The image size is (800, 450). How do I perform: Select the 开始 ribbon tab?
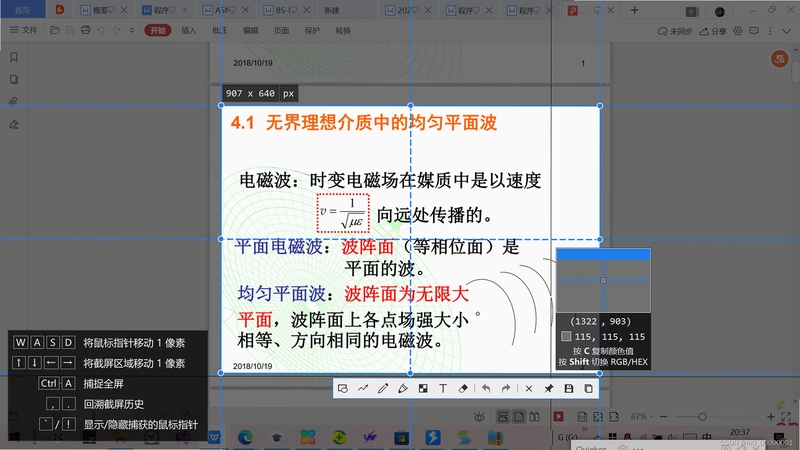(157, 31)
